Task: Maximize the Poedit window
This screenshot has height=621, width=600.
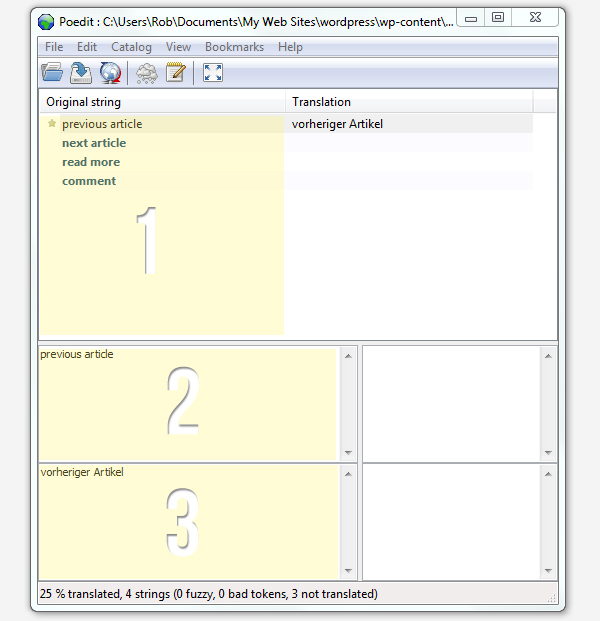Action: 498,17
